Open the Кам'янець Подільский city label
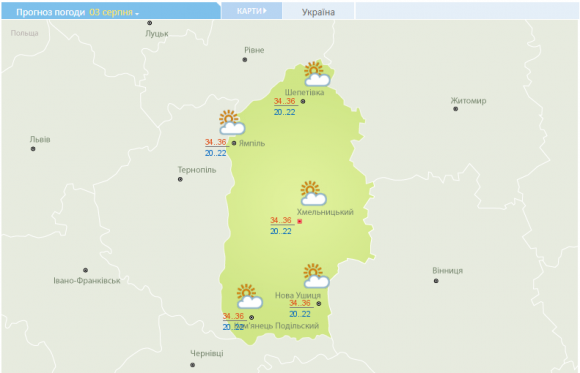 (x=277, y=326)
